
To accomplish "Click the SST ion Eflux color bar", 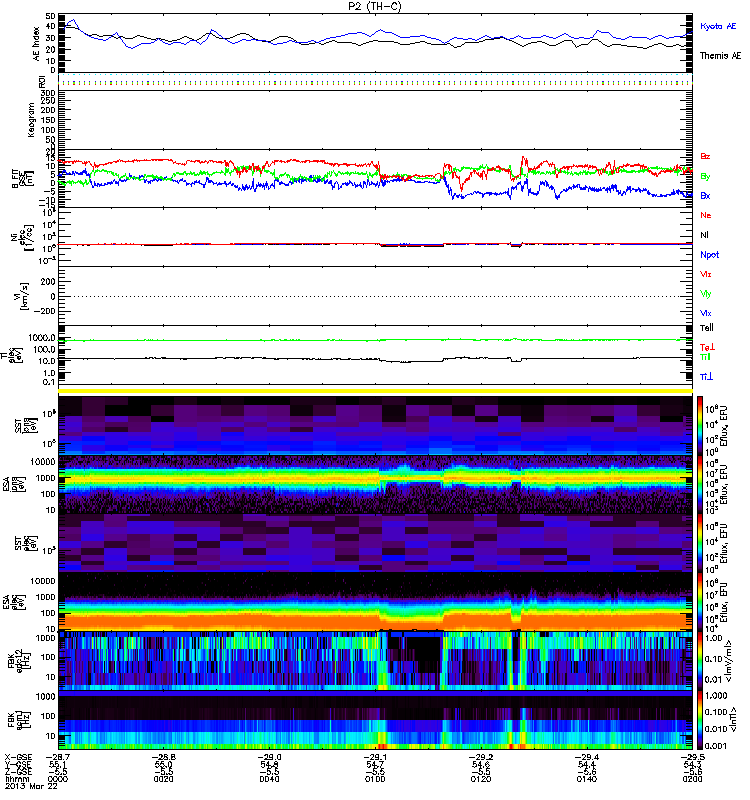I will pyautogui.click(x=700, y=424).
